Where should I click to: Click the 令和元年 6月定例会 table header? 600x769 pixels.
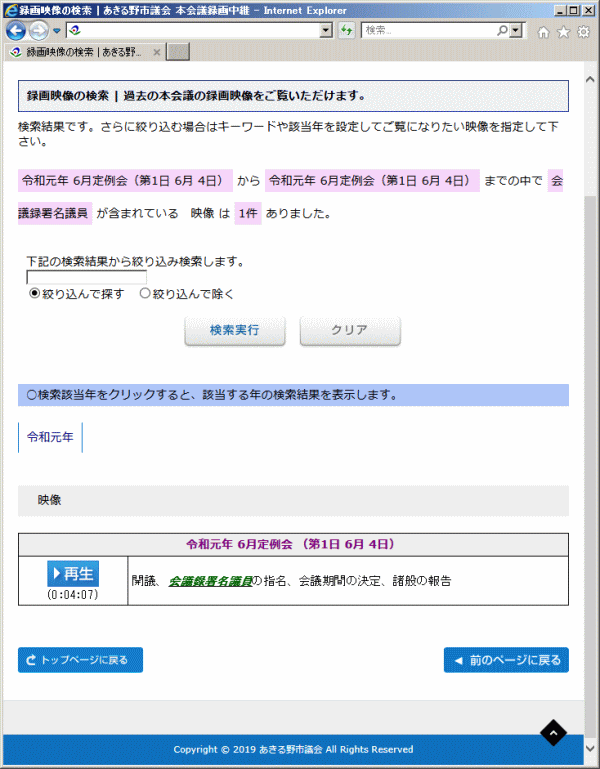293,544
